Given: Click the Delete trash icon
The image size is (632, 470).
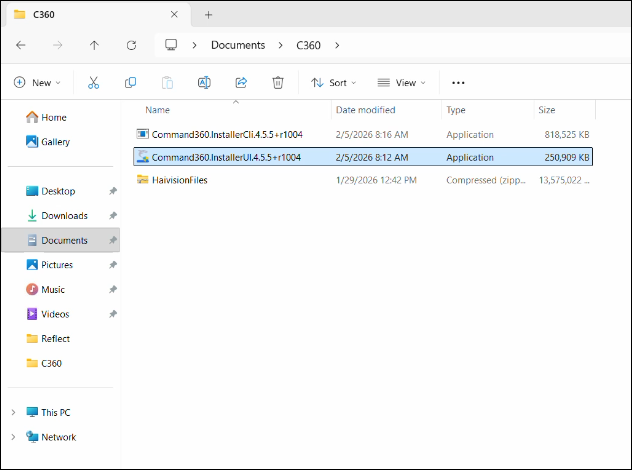Looking at the screenshot, I should coord(278,83).
